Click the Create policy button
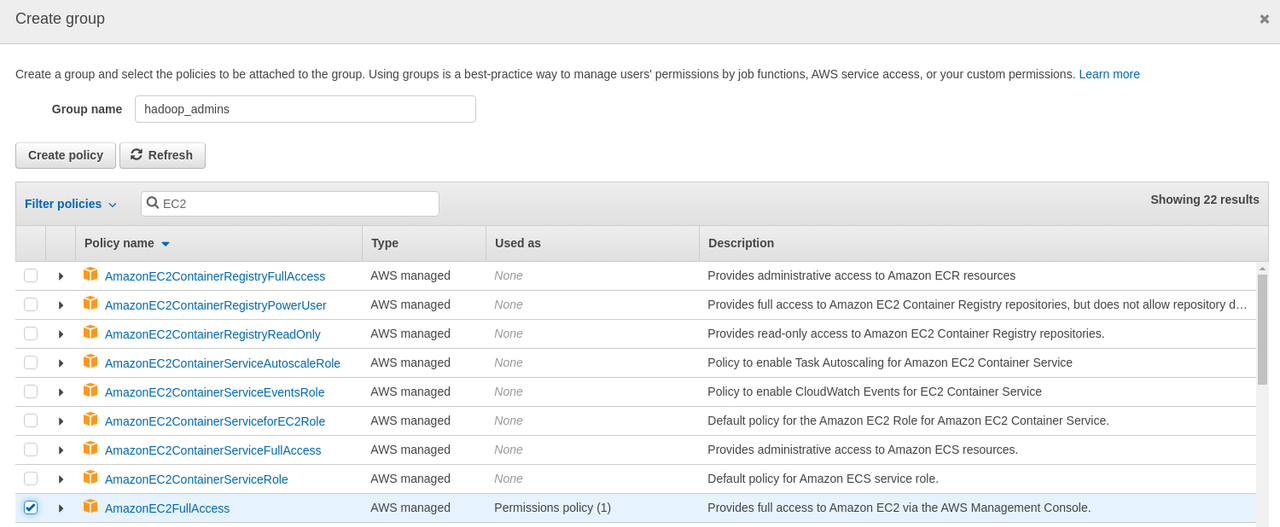 point(66,155)
